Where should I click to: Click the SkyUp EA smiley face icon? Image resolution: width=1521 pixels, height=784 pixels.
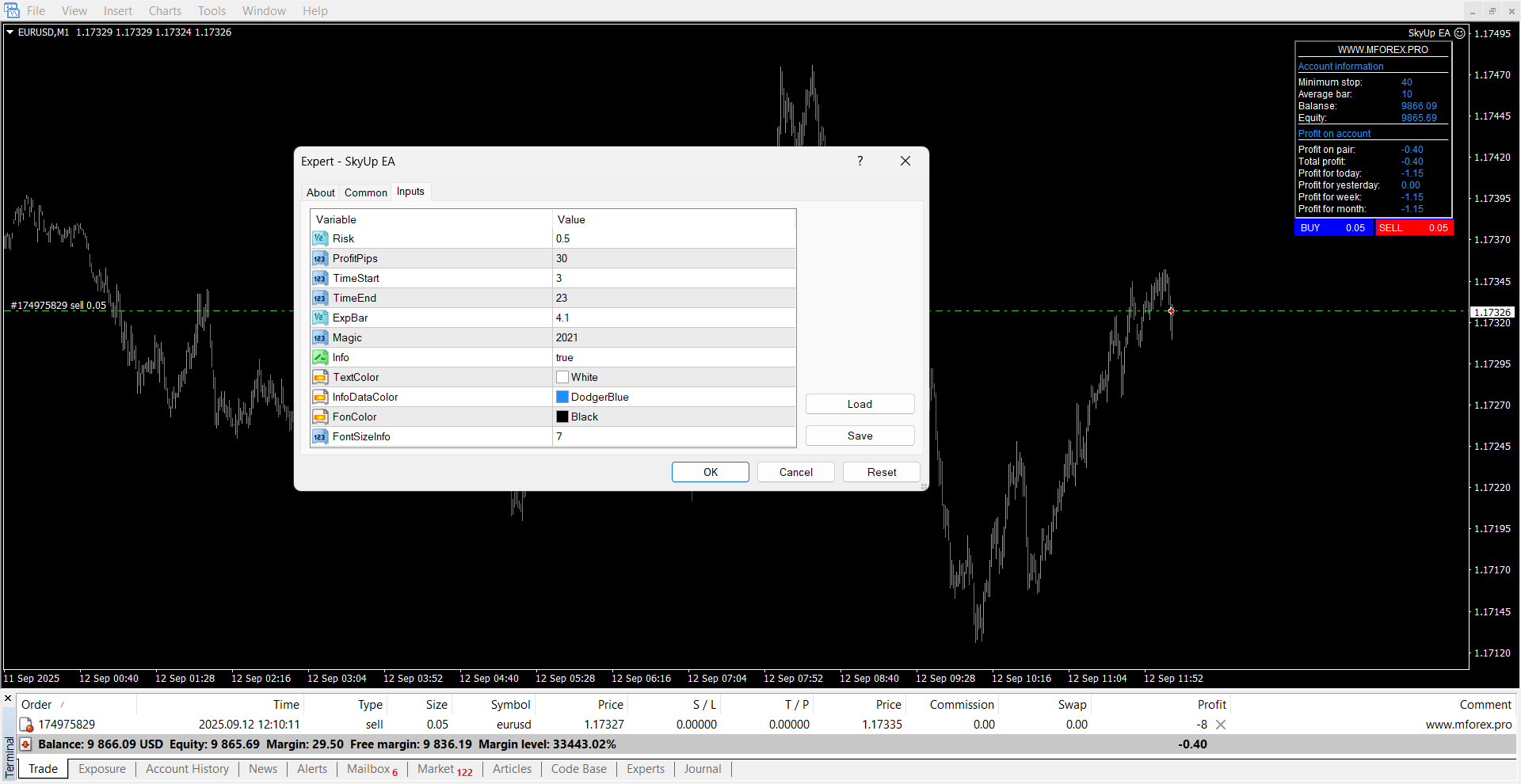(1460, 33)
